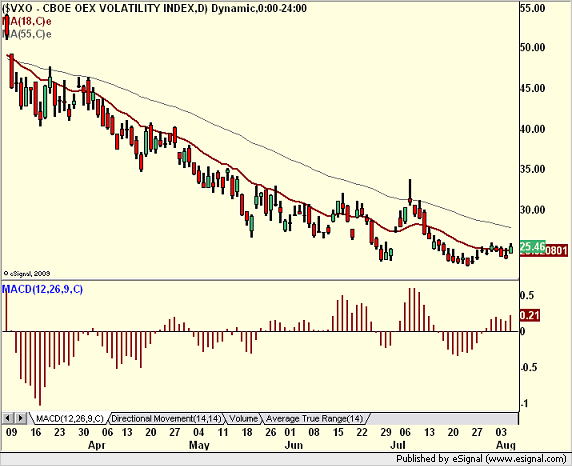
Task: Click the May month label on time axis
Action: click(x=199, y=445)
